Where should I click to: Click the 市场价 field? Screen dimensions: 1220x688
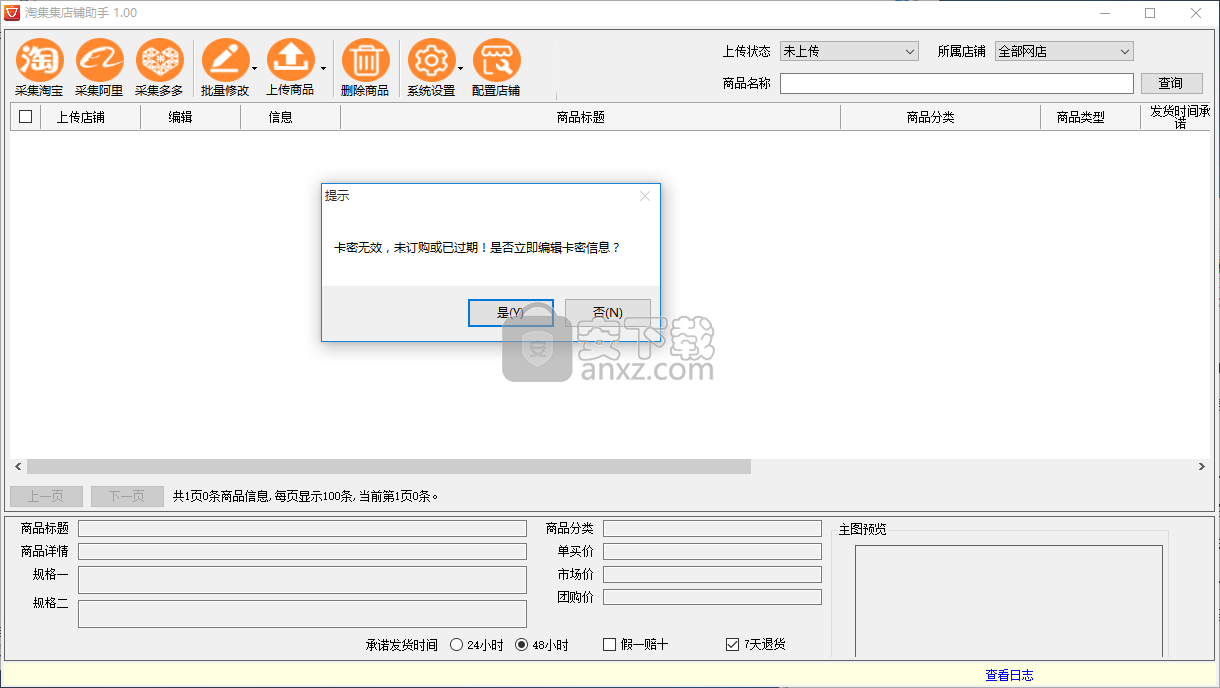pos(712,574)
